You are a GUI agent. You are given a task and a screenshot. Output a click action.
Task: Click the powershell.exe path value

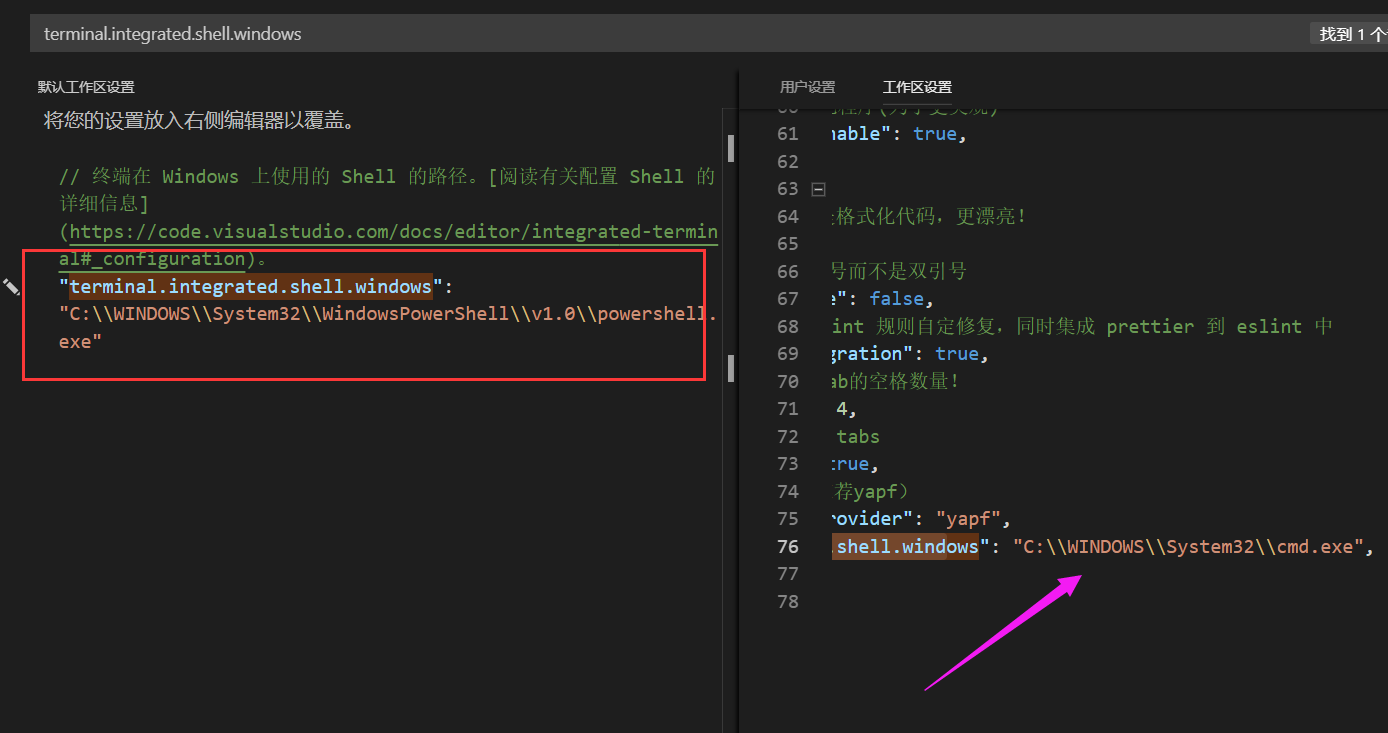[x=388, y=328]
